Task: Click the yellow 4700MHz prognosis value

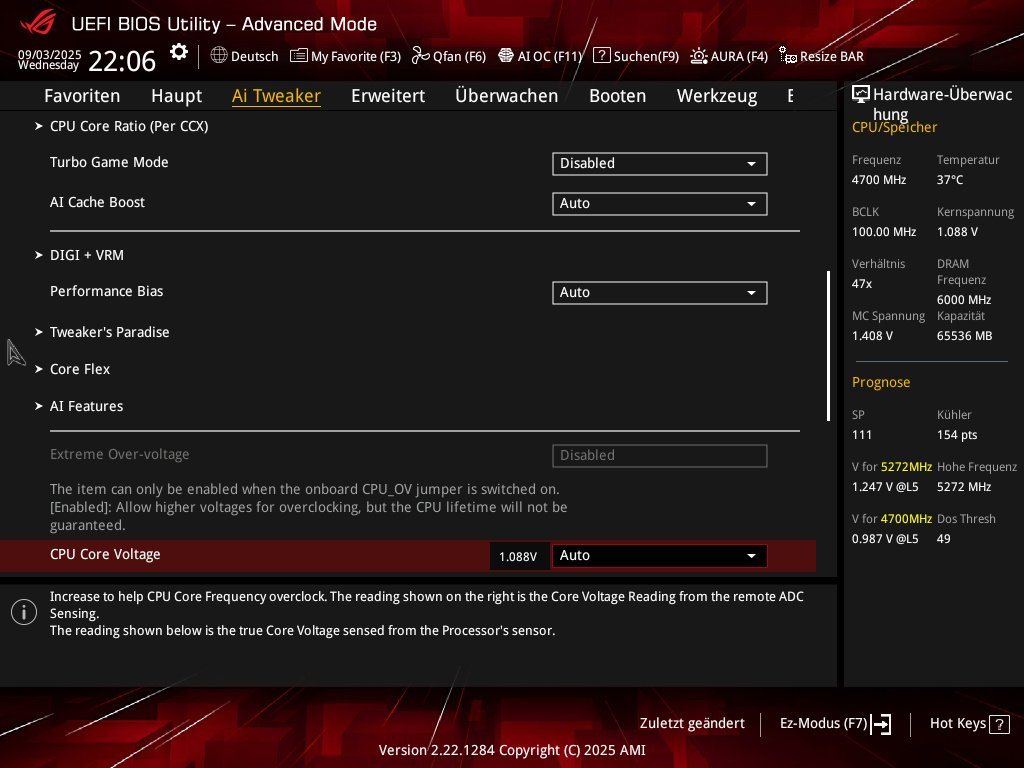Action: (906, 519)
